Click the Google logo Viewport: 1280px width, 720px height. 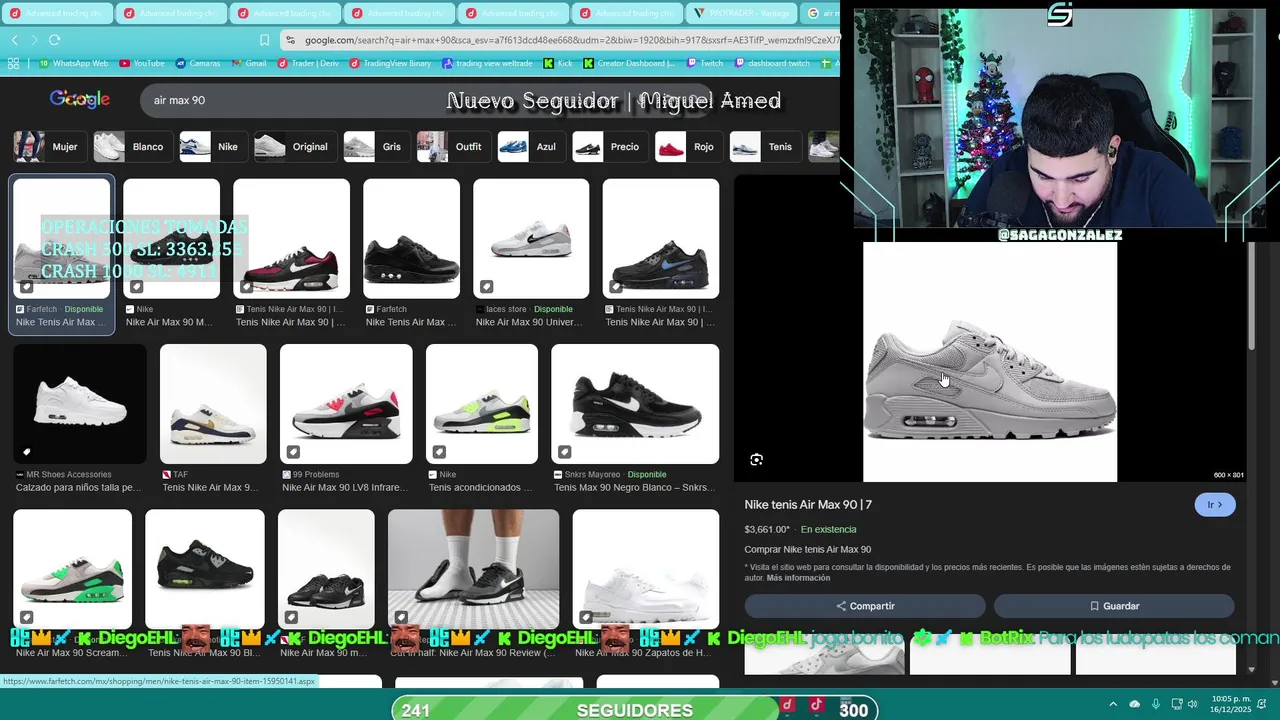[80, 99]
